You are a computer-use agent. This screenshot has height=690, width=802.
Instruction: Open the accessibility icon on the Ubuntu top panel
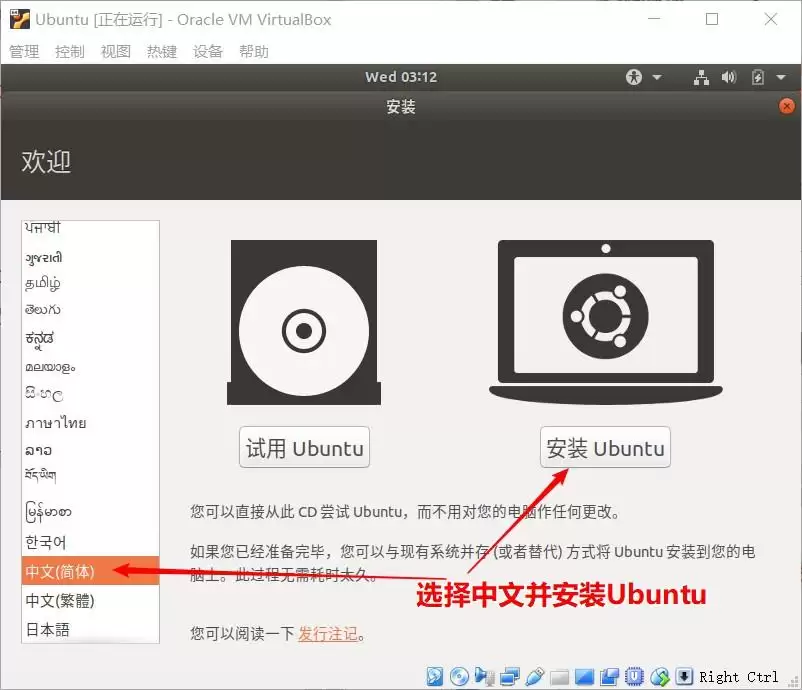[x=634, y=77]
